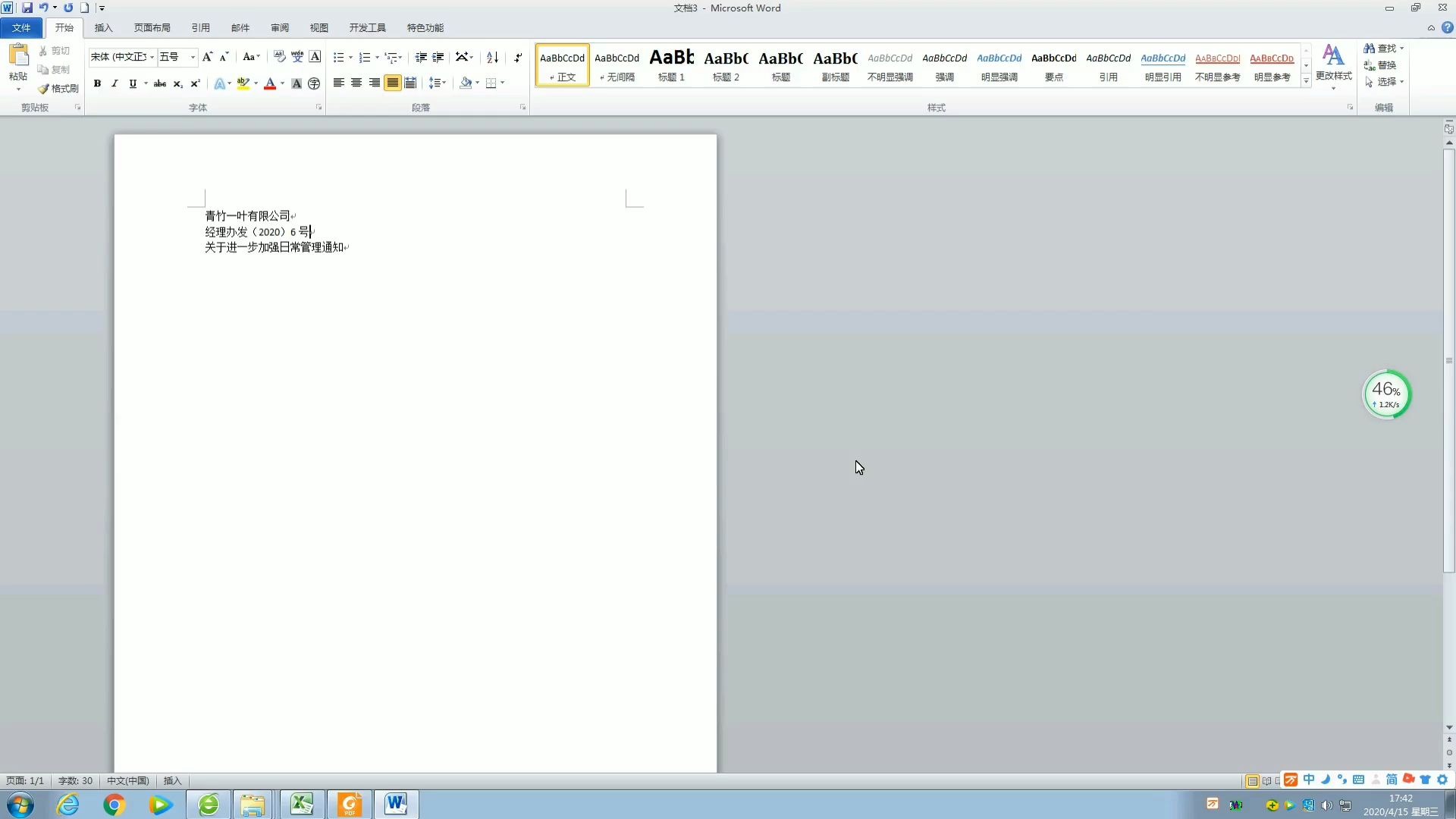Apply character border icon

315,57
